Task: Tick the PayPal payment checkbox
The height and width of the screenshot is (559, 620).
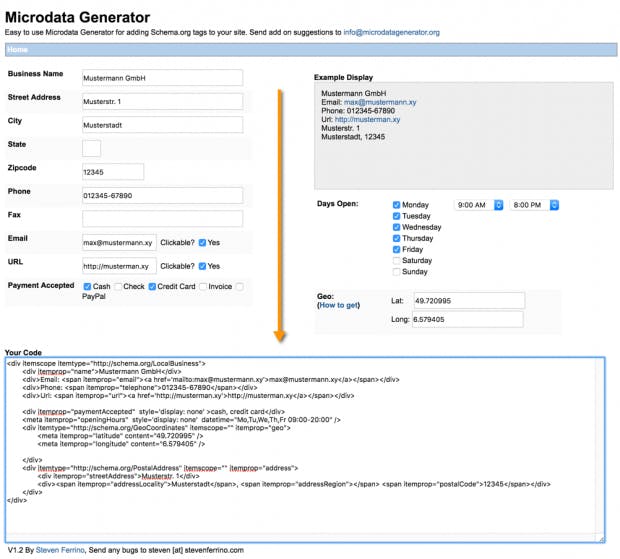Action: click(x=239, y=286)
